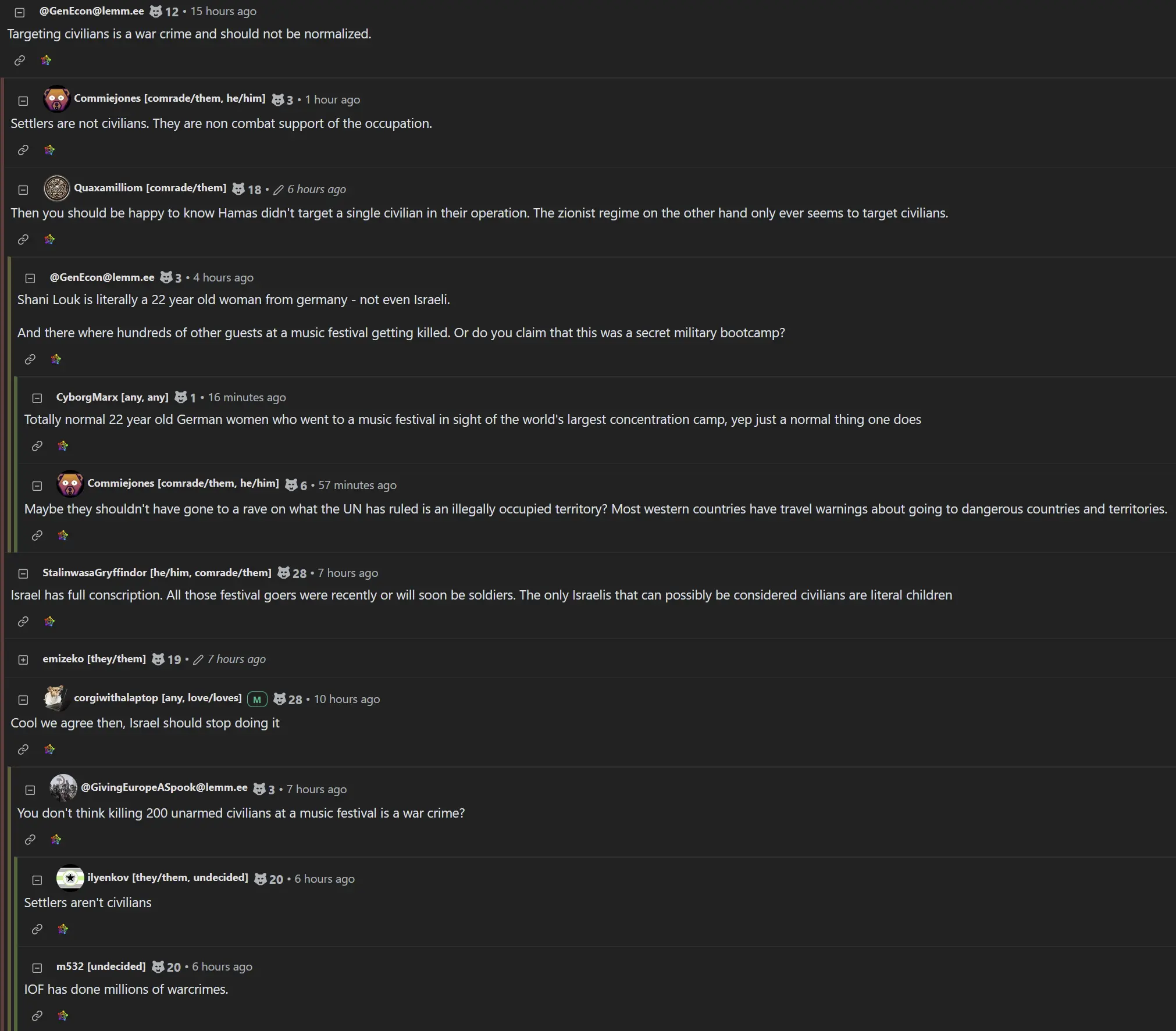Image resolution: width=1176 pixels, height=1031 pixels.
Task: Collapse the StalinwasaGryffindor comment
Action: click(x=23, y=574)
